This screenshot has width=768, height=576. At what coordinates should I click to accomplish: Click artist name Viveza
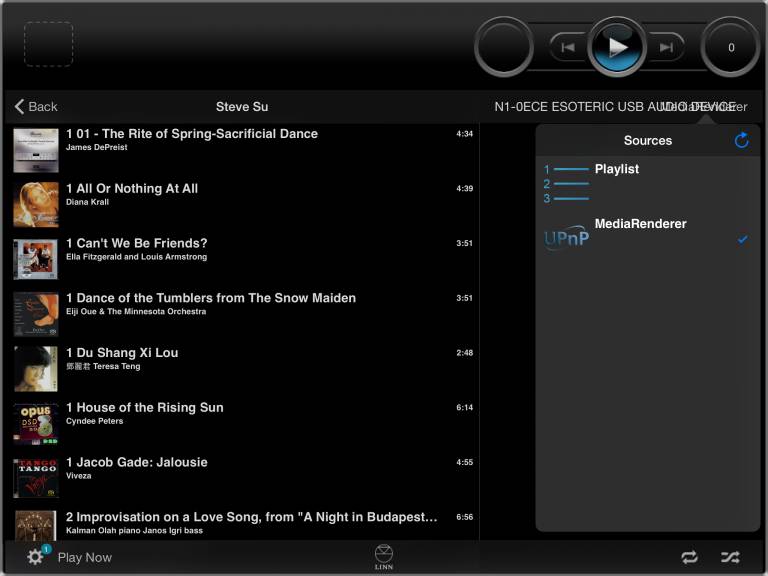[x=79, y=476]
